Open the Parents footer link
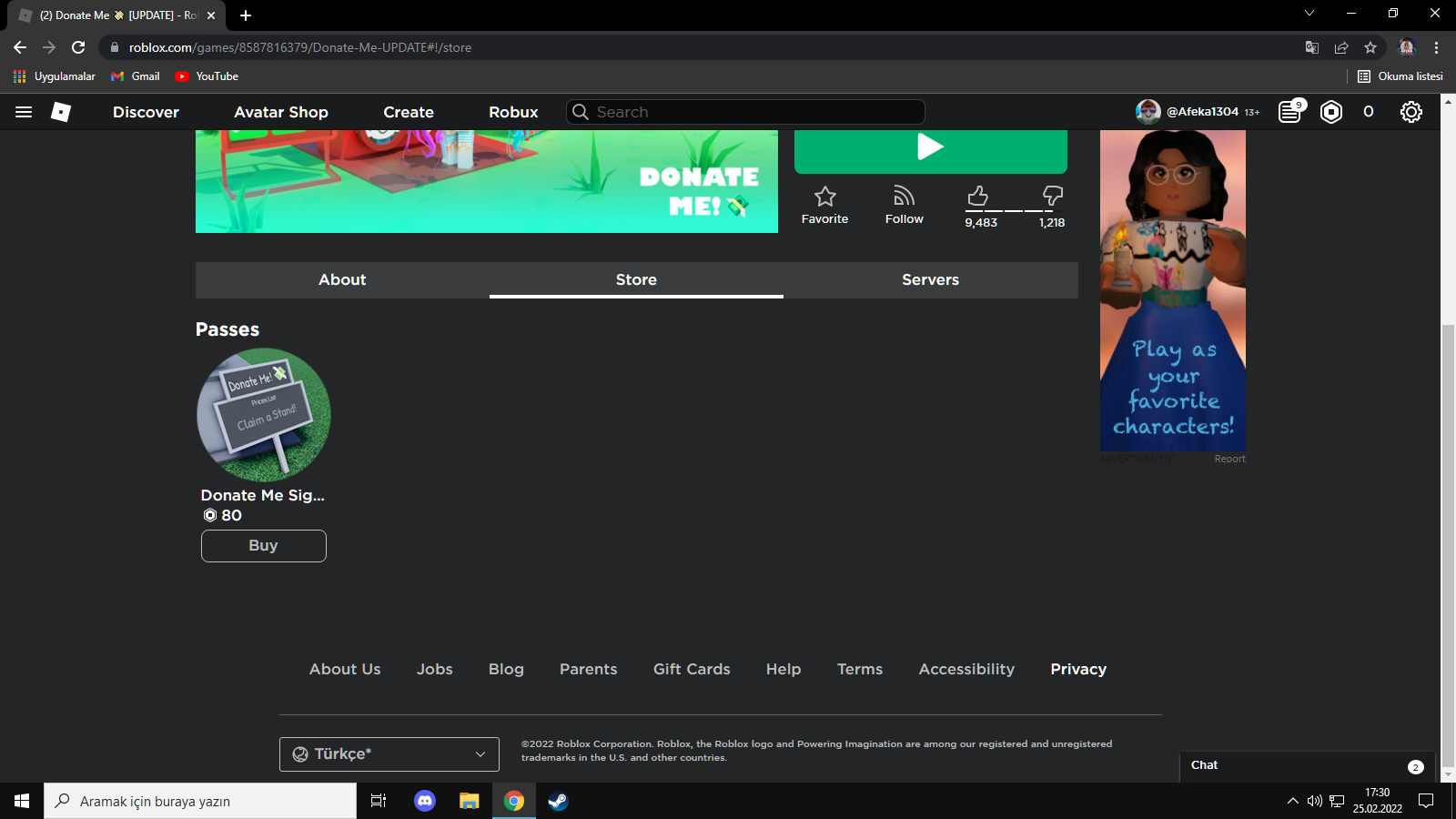The image size is (1456, 819). (x=589, y=669)
